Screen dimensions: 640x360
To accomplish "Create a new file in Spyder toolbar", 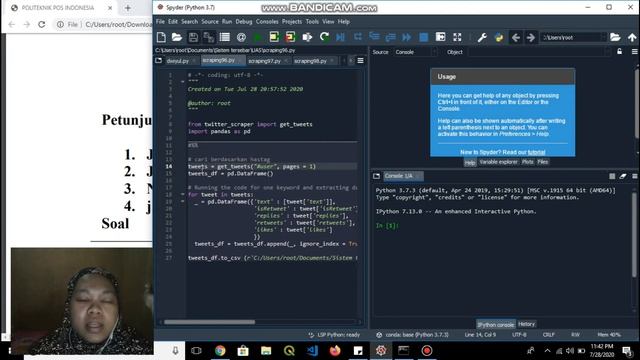I will click(x=161, y=37).
